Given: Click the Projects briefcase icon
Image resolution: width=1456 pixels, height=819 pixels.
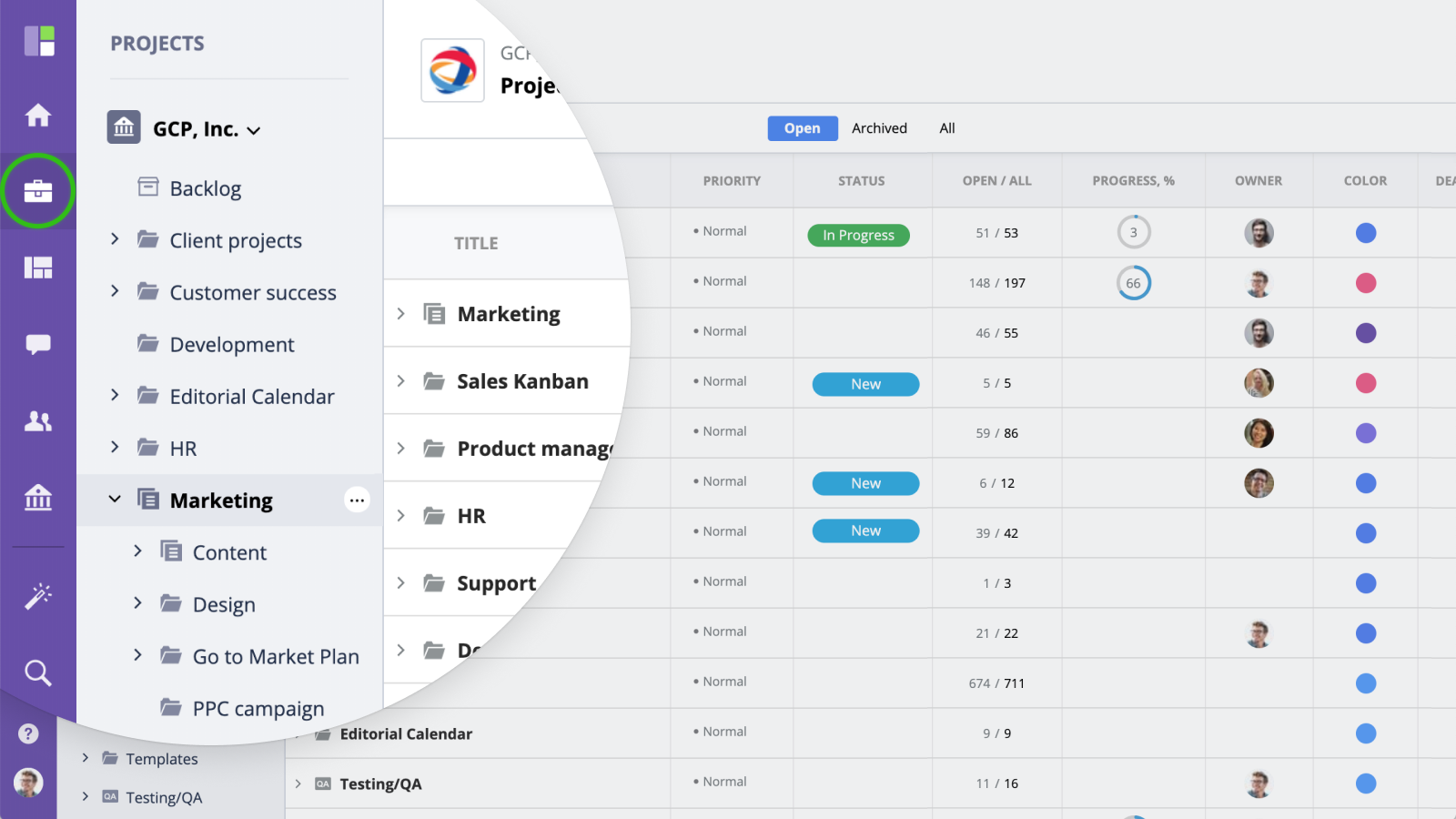Looking at the screenshot, I should 38,191.
